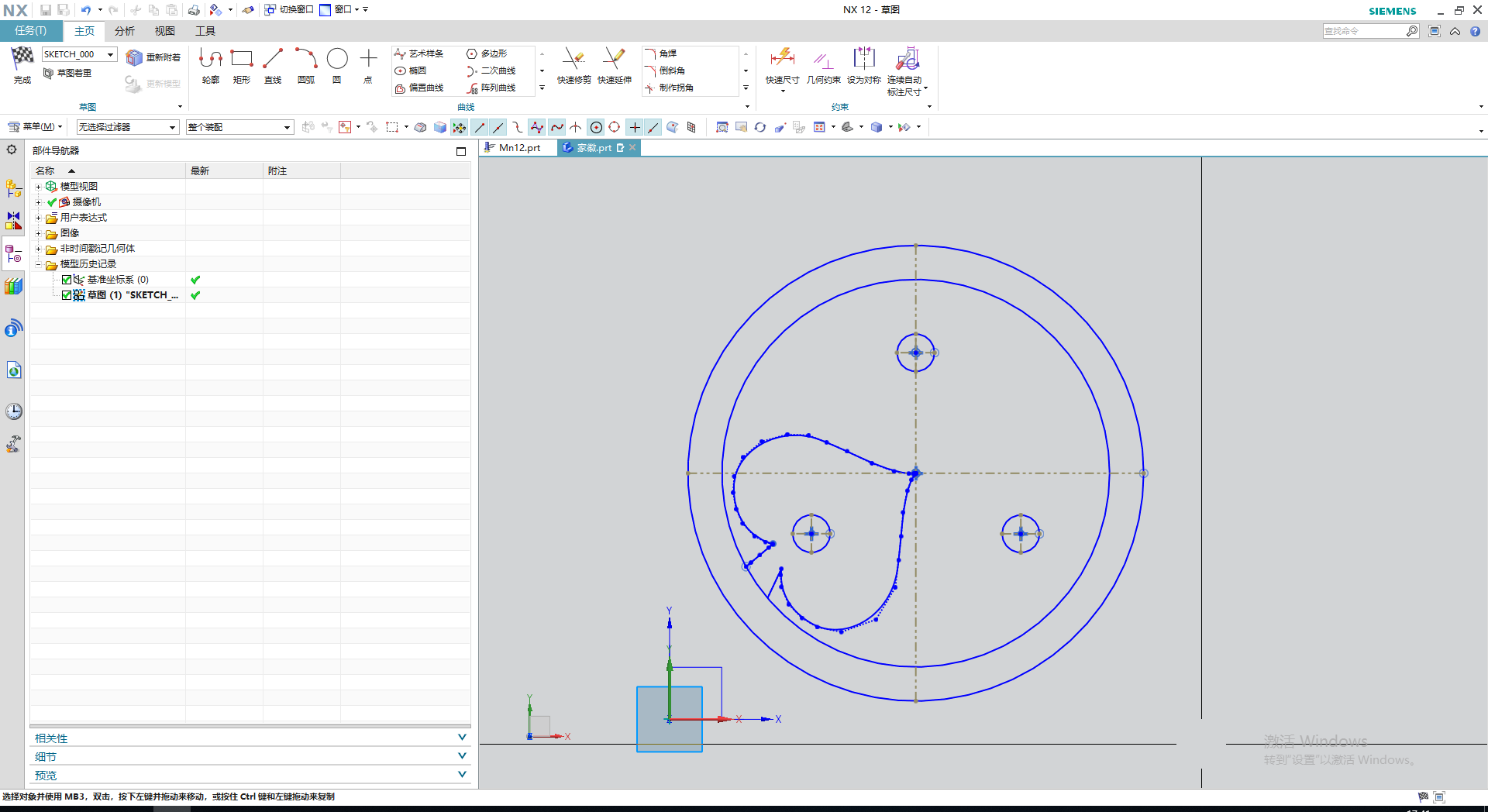Viewport: 1488px width, 812px height.
Task: Select the Line (直线) tool
Action: point(273,65)
